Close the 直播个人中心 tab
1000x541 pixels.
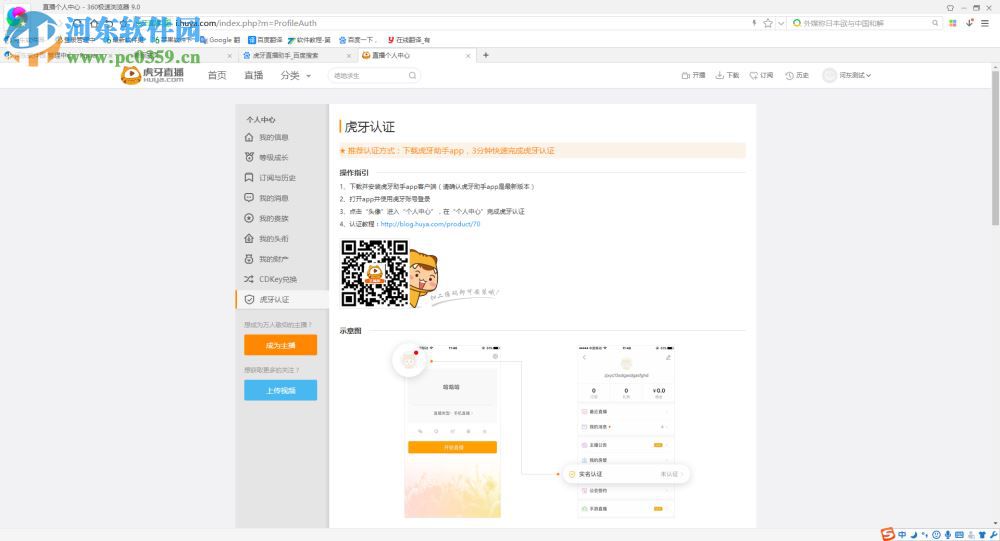467,56
